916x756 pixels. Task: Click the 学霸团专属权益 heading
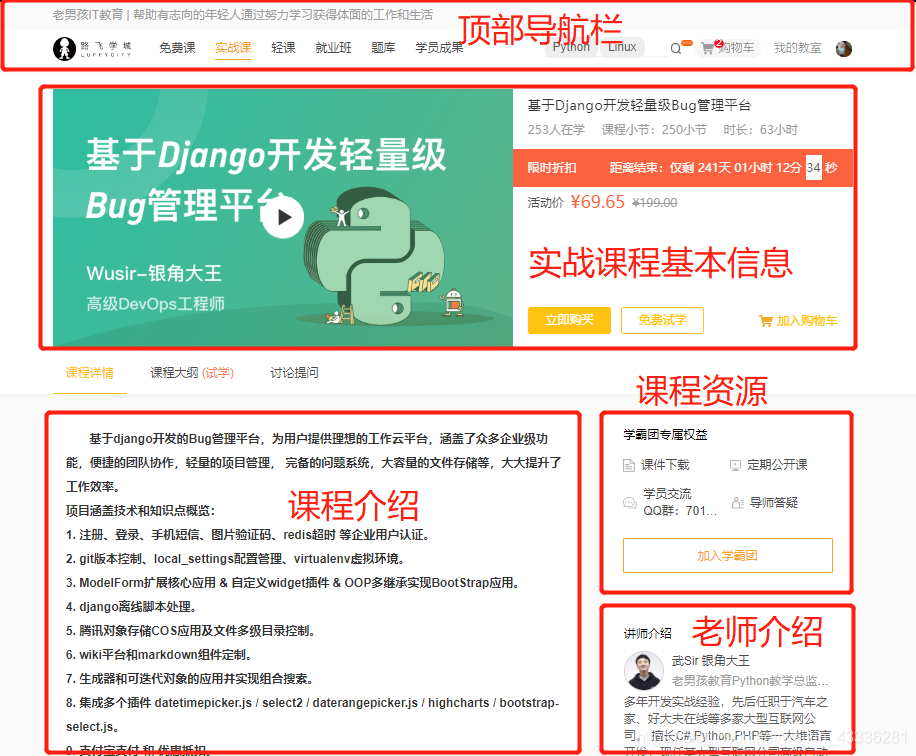point(665,435)
